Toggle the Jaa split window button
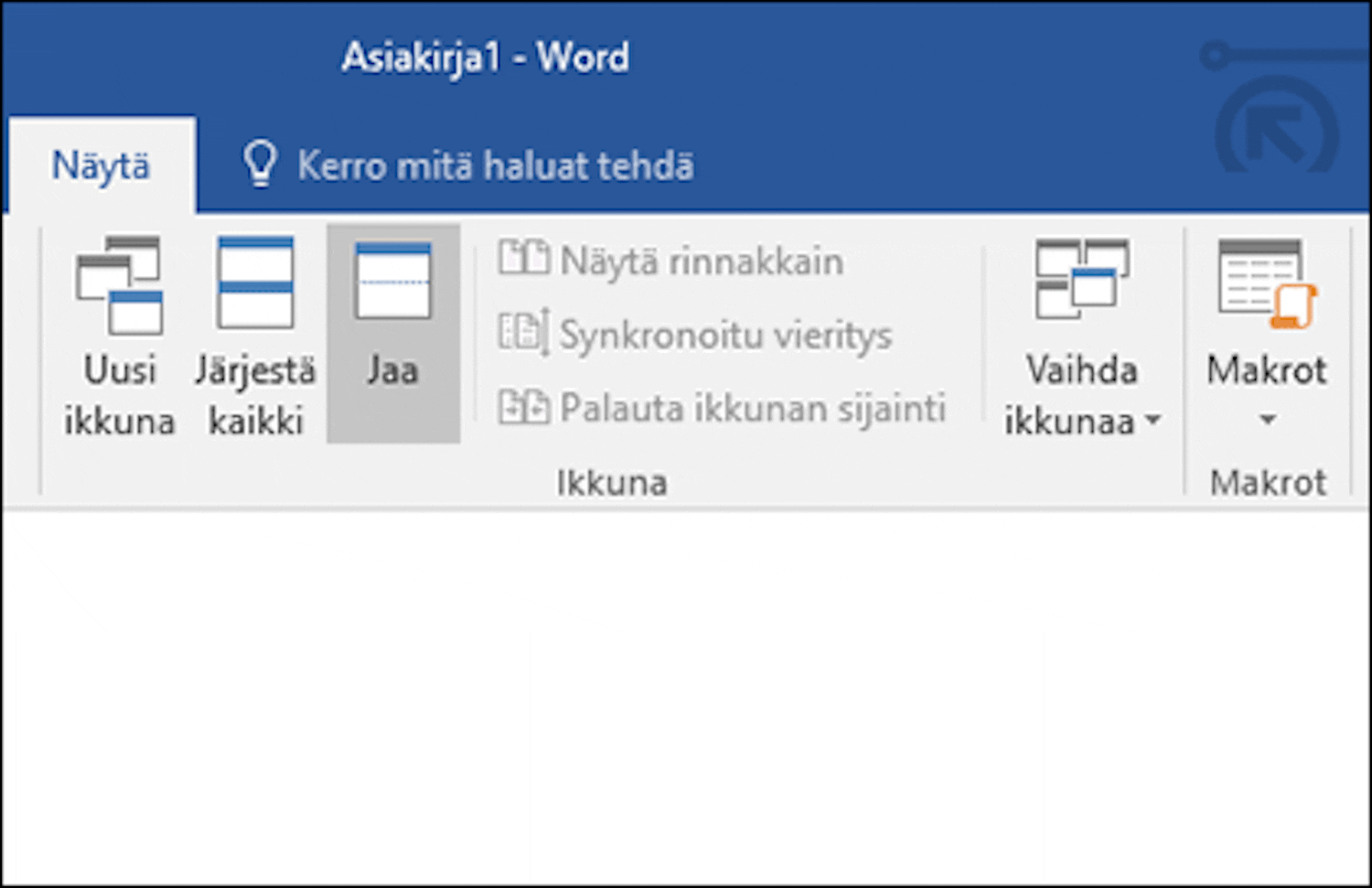1372x888 pixels. pos(393,334)
